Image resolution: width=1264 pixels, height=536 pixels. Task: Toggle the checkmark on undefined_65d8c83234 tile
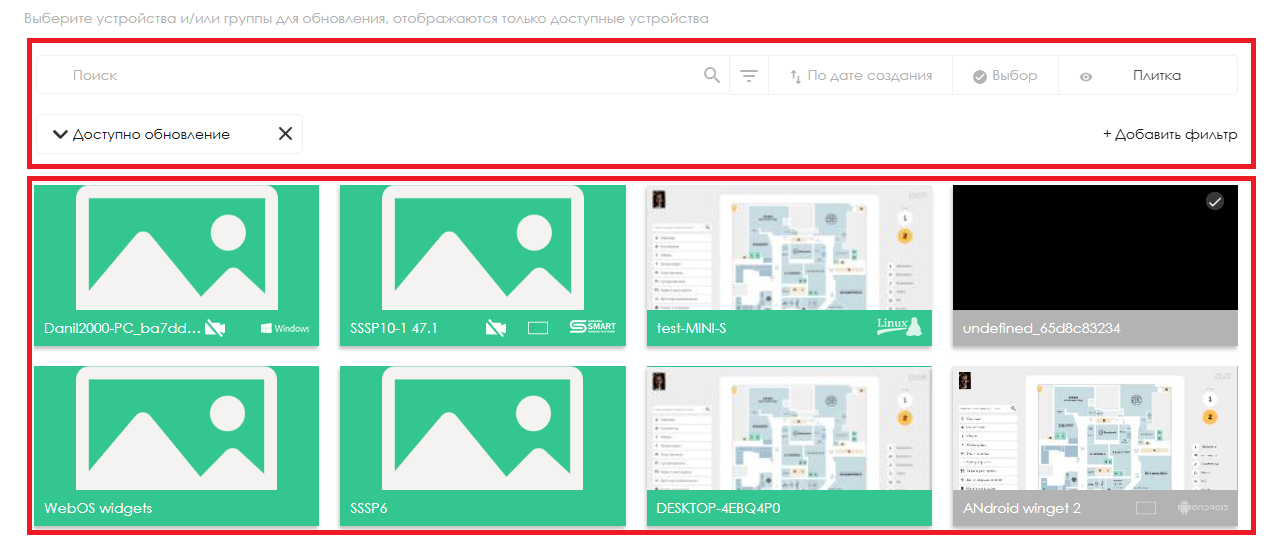point(1215,201)
